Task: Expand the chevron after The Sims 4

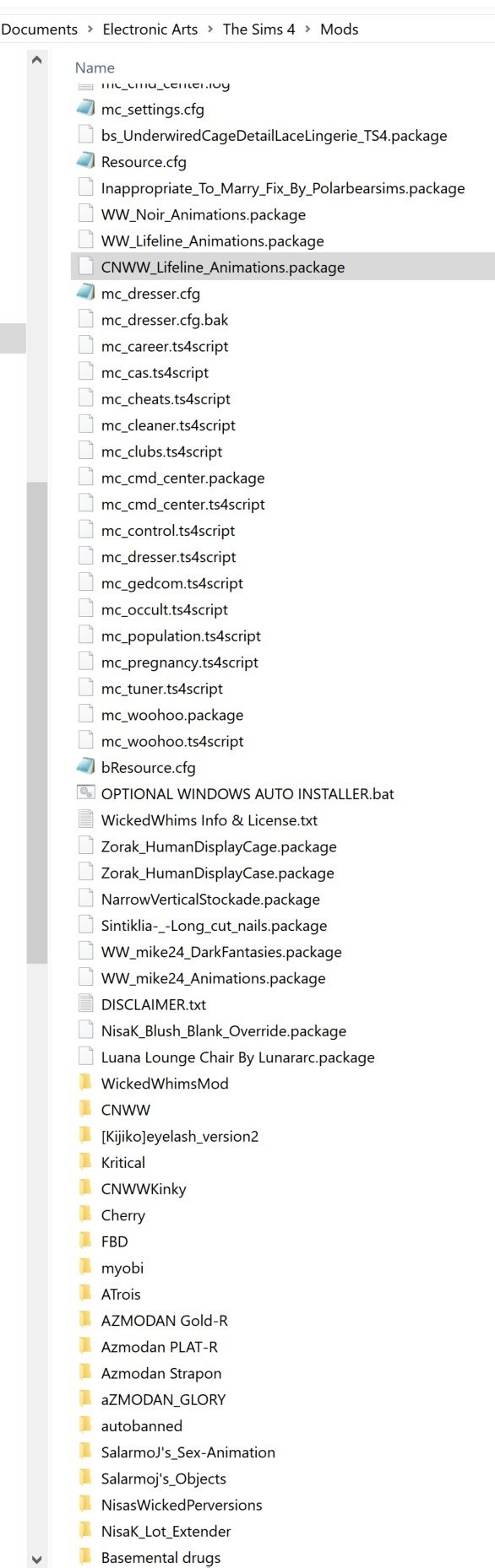Action: pos(307,30)
